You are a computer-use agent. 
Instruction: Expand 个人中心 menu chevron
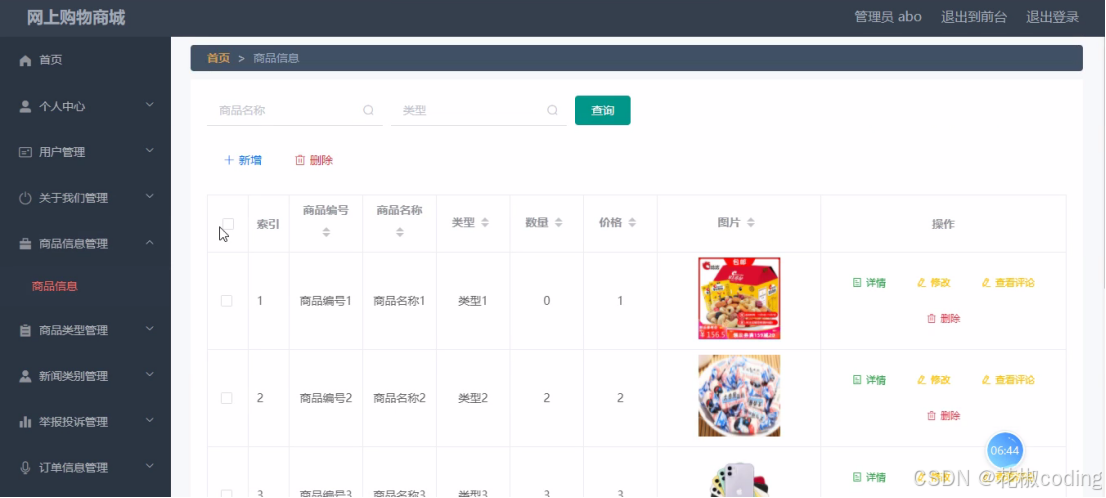(x=150, y=105)
